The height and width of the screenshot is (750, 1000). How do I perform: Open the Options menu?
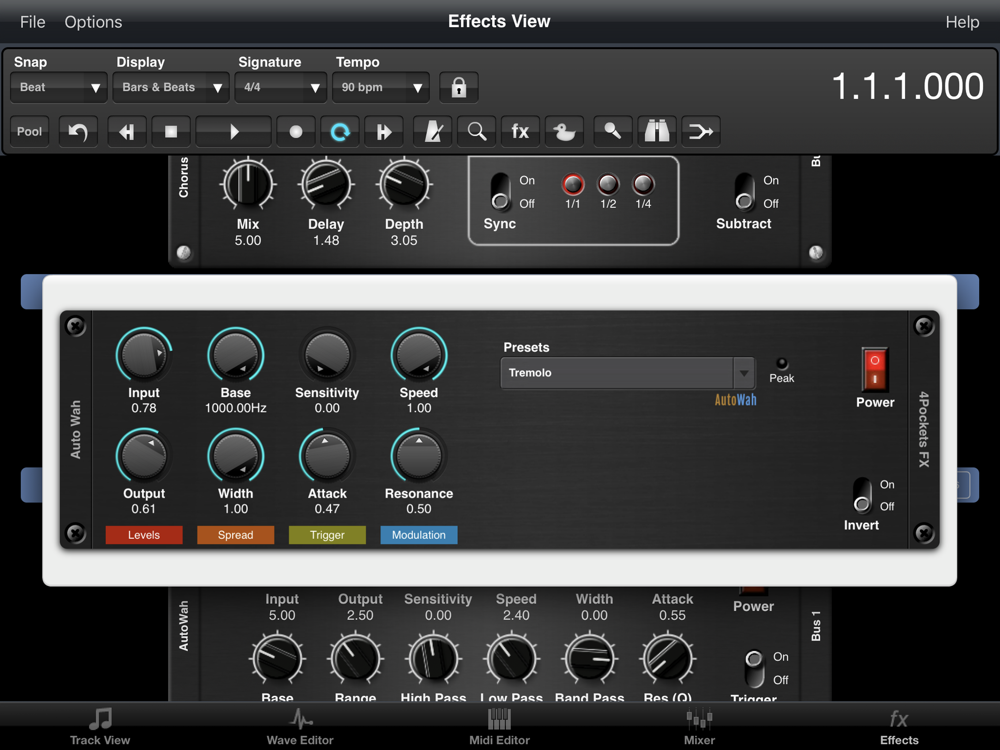(x=93, y=22)
